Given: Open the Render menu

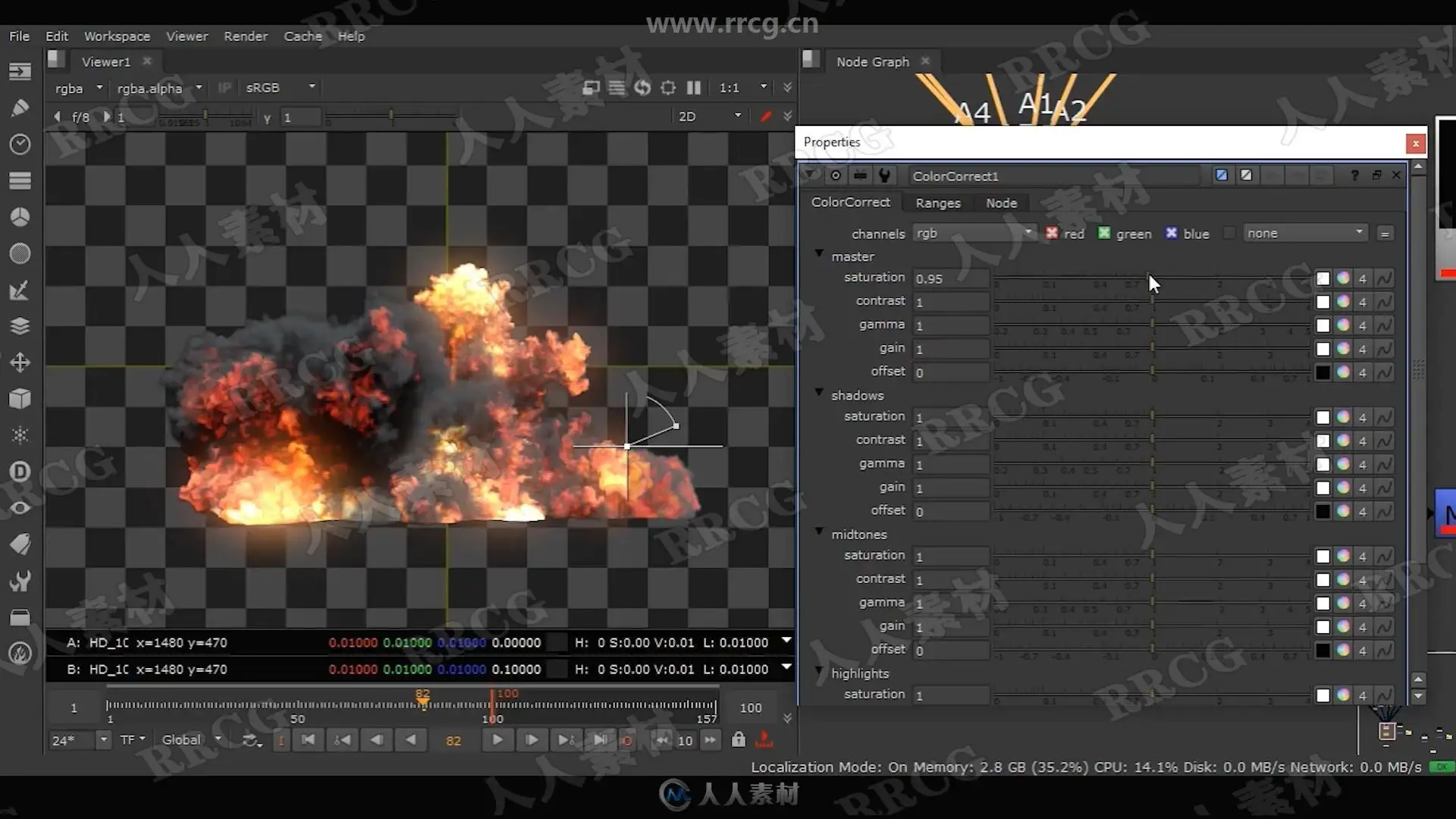Looking at the screenshot, I should coord(245,36).
